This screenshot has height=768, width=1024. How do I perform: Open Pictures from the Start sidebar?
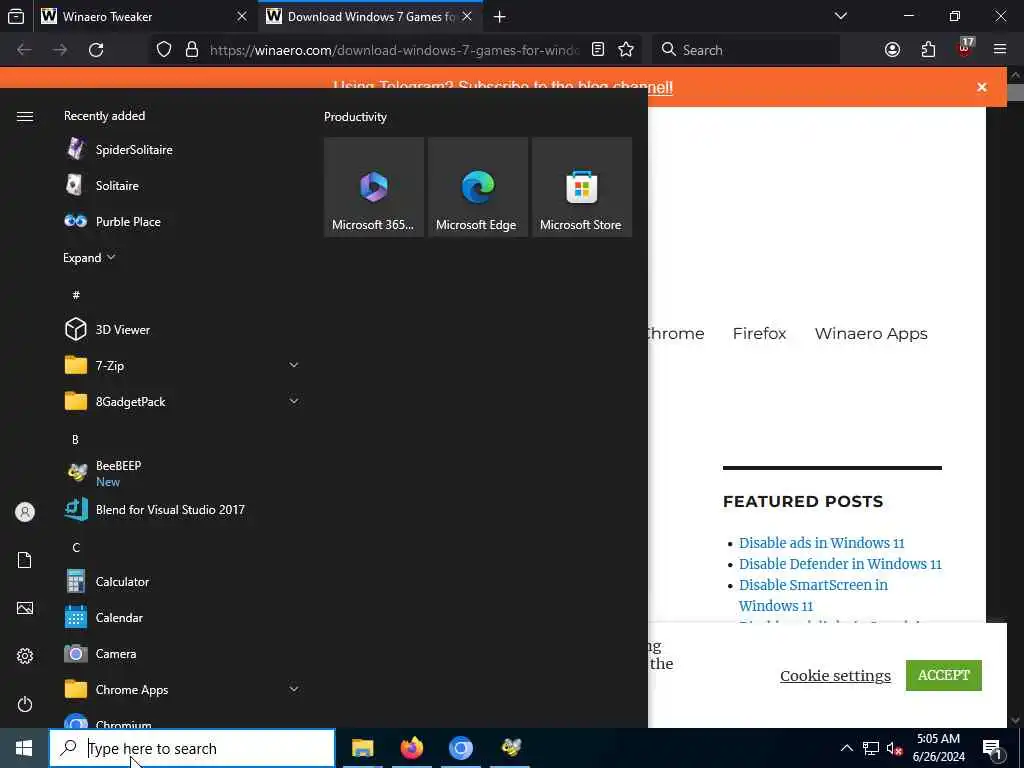(x=25, y=608)
